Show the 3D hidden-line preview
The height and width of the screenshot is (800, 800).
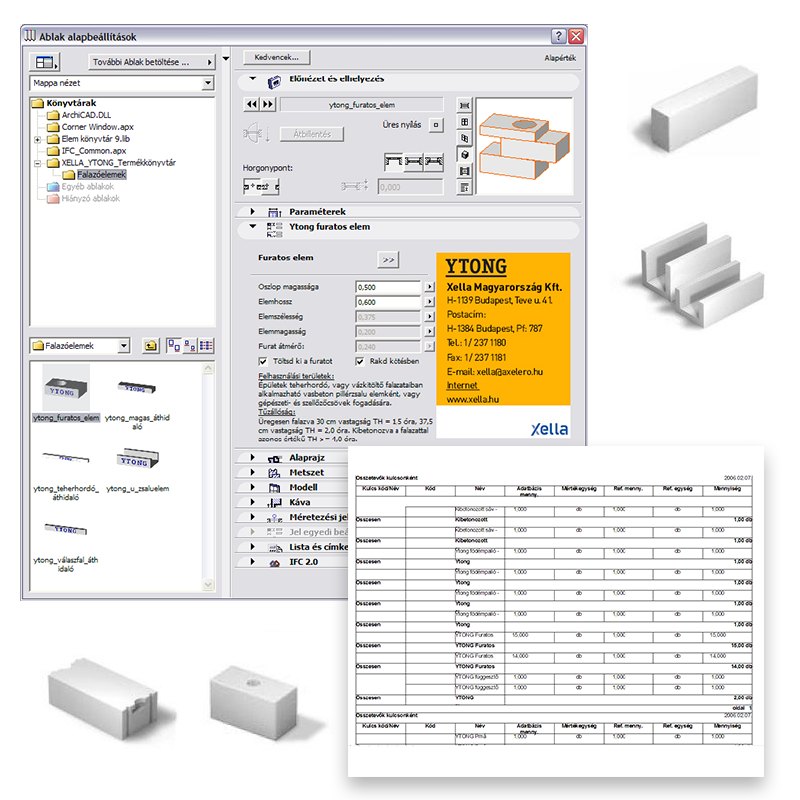[x=464, y=138]
